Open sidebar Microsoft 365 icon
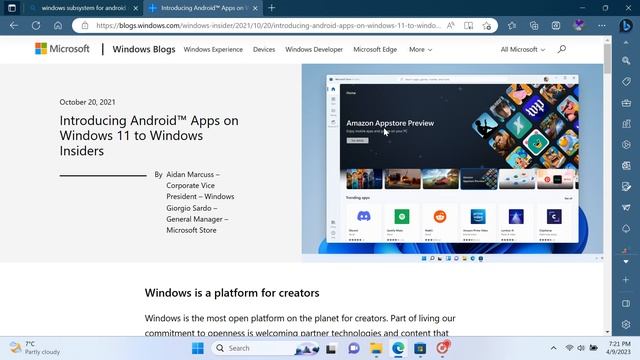The height and width of the screenshot is (360, 640). (x=626, y=144)
